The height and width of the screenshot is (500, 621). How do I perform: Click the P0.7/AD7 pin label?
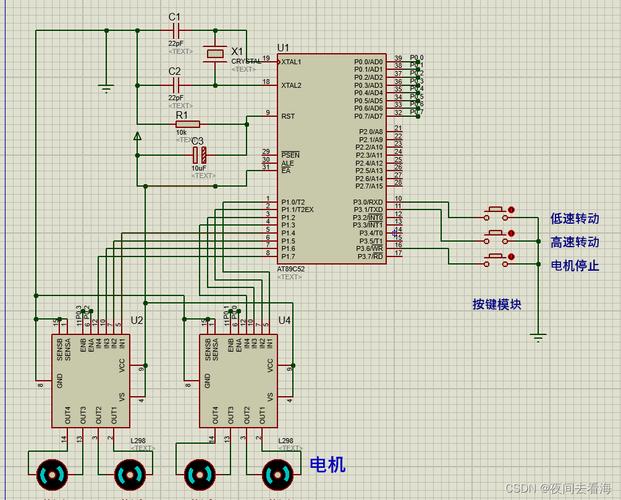point(369,116)
